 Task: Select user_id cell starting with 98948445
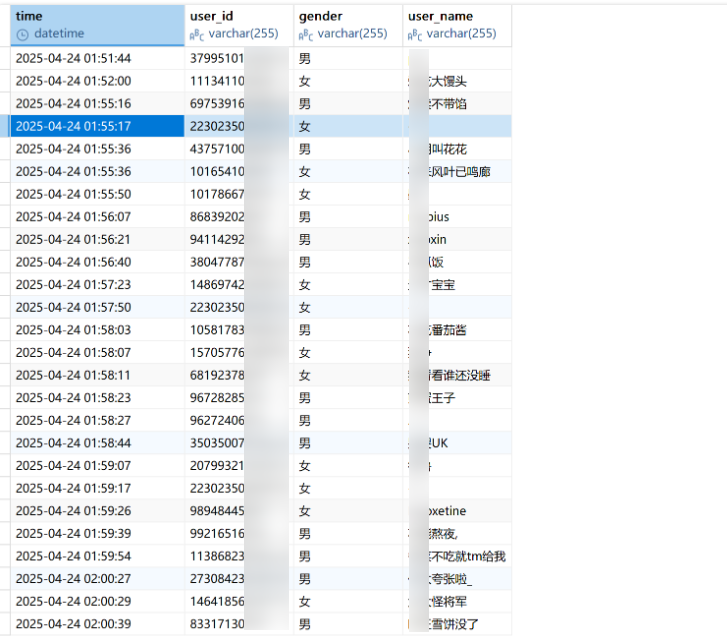[x=217, y=511]
